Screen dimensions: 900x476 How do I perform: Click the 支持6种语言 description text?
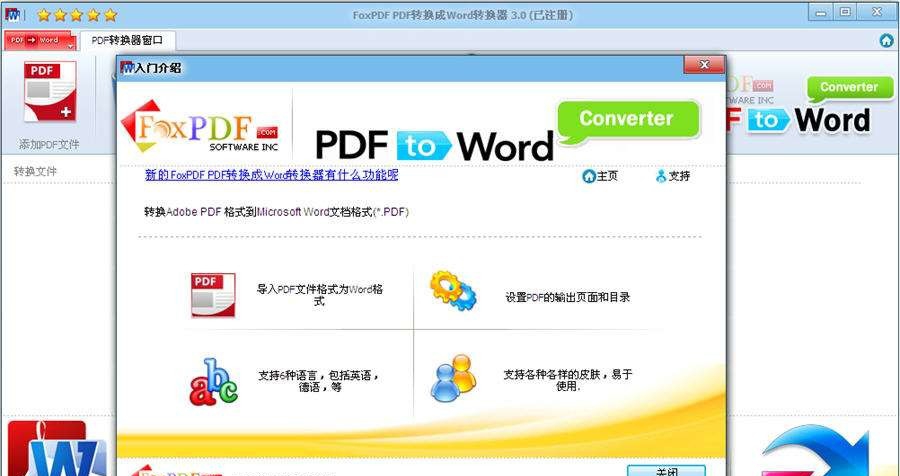319,381
